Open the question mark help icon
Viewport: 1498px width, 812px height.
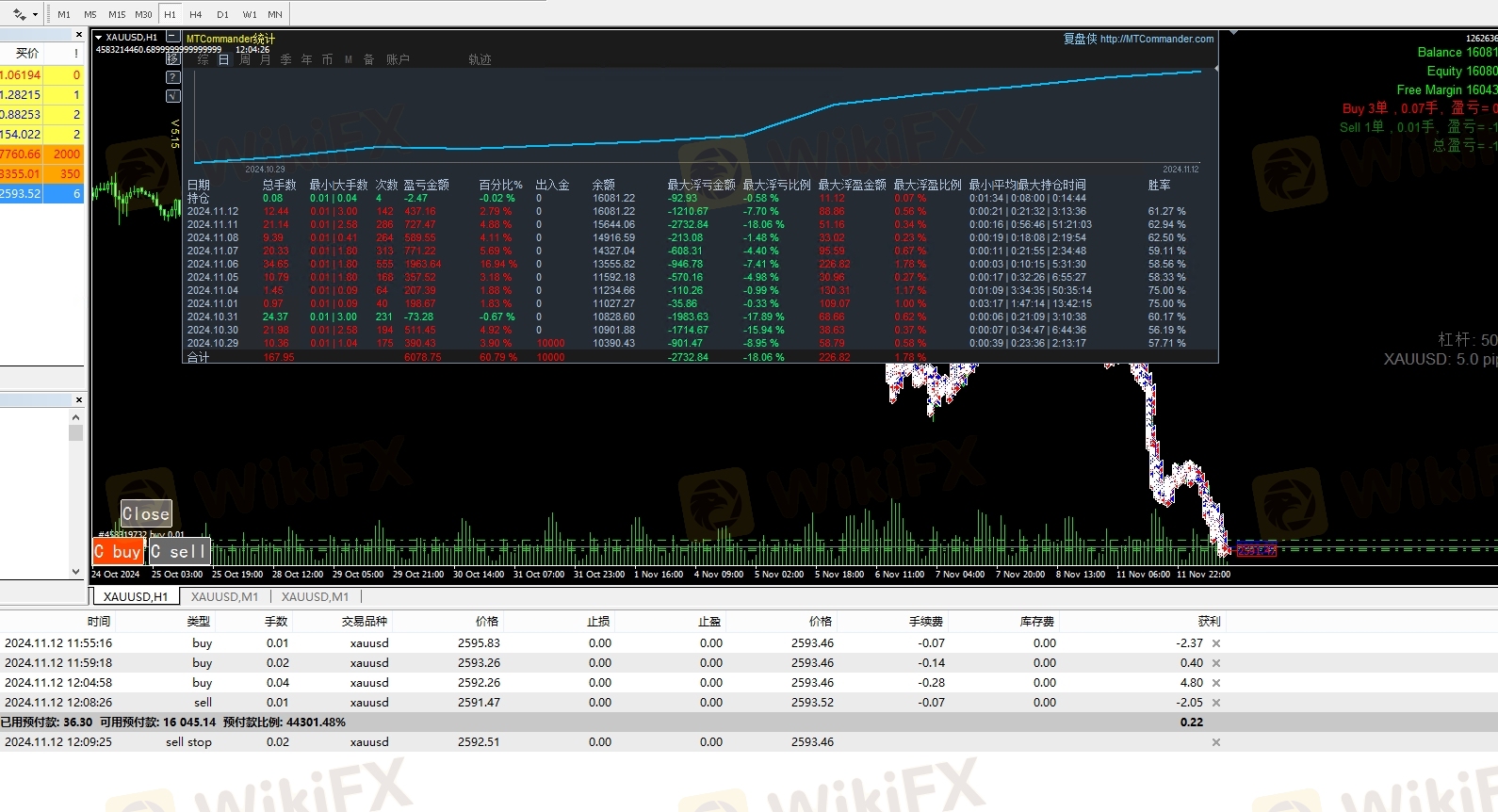pos(172,77)
